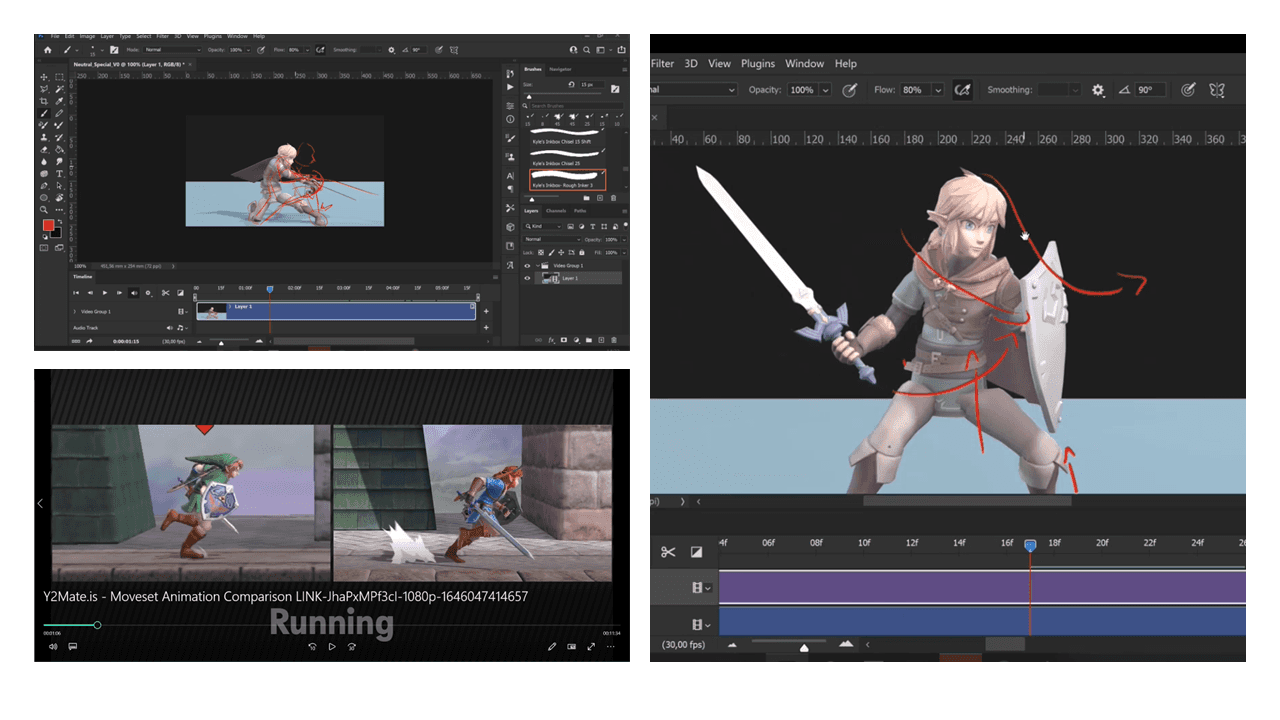Select the Eyedropper tool in the toolbox
Image resolution: width=1280 pixels, height=720 pixels.
point(59,101)
